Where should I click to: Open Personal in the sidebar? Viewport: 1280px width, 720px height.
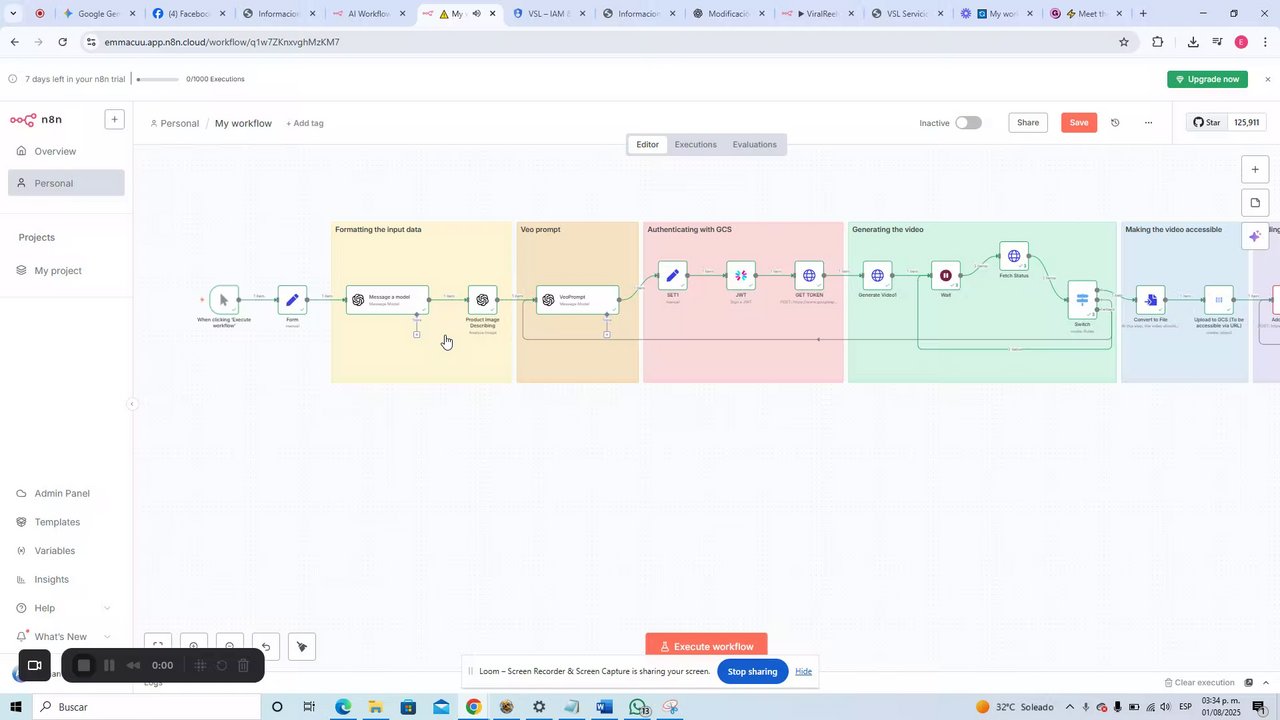66,183
